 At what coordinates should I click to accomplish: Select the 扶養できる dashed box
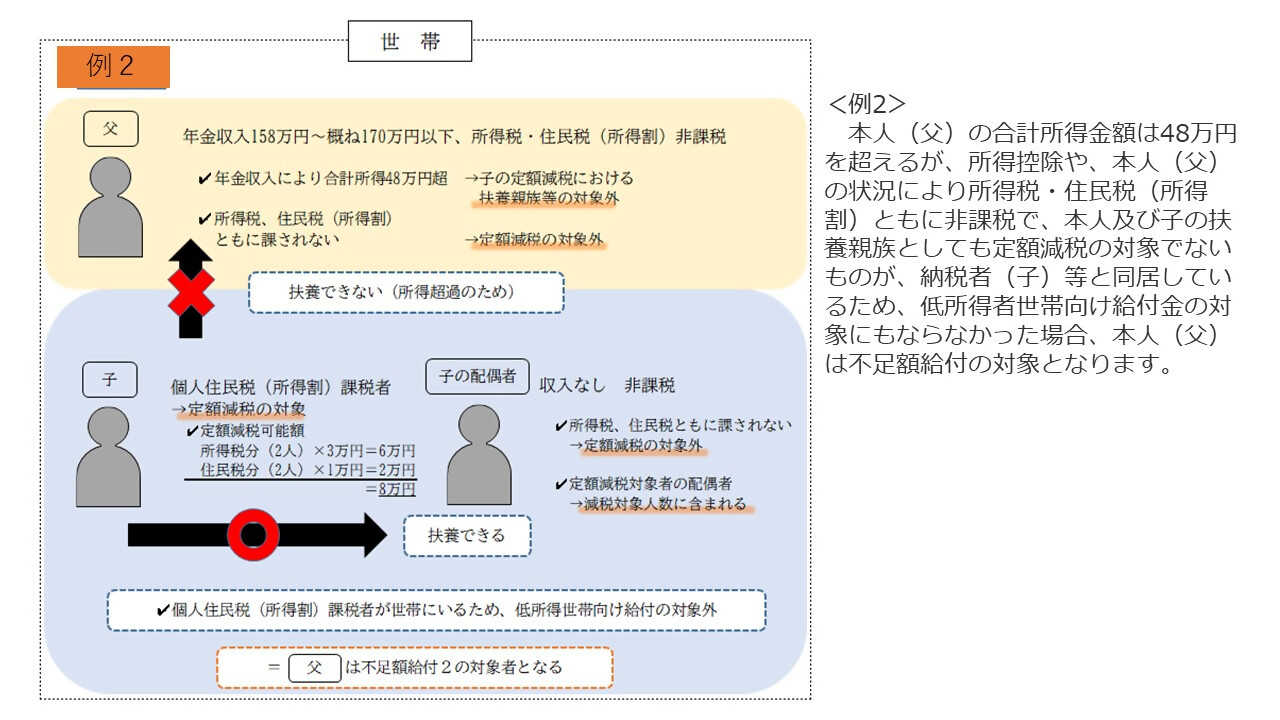466,536
